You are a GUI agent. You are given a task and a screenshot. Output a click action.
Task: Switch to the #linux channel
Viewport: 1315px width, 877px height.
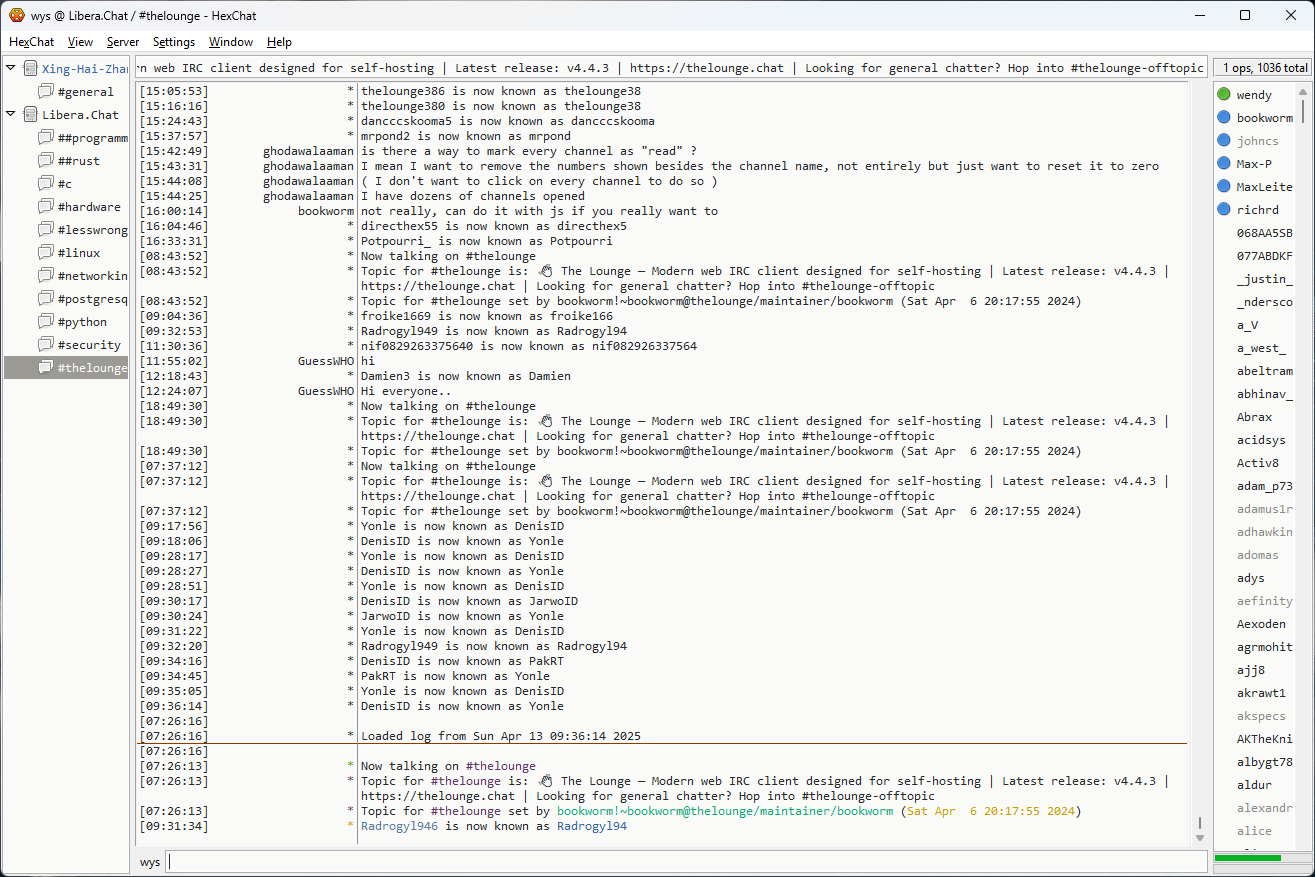pyautogui.click(x=78, y=253)
